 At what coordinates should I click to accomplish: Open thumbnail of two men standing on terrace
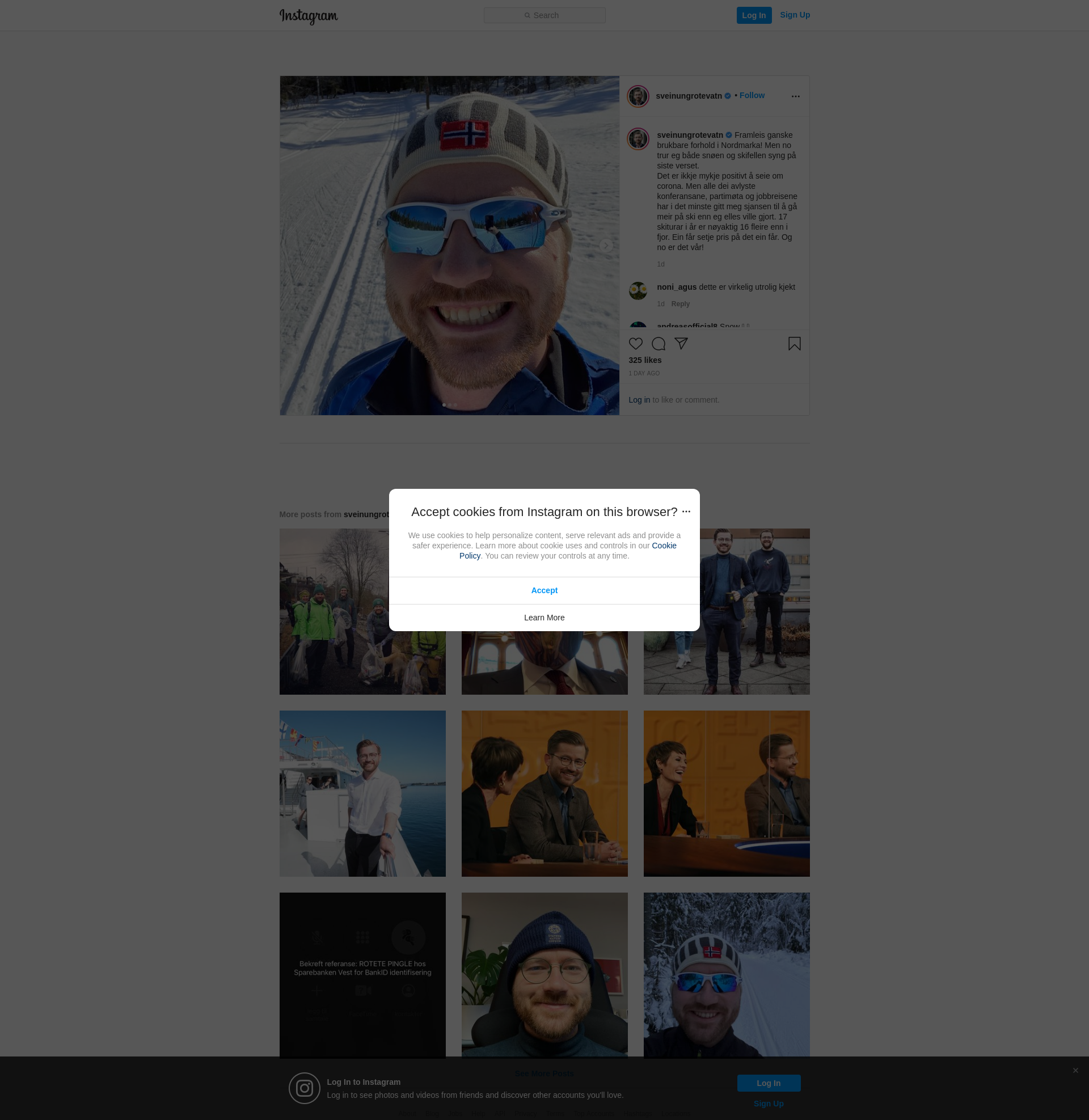tap(727, 612)
